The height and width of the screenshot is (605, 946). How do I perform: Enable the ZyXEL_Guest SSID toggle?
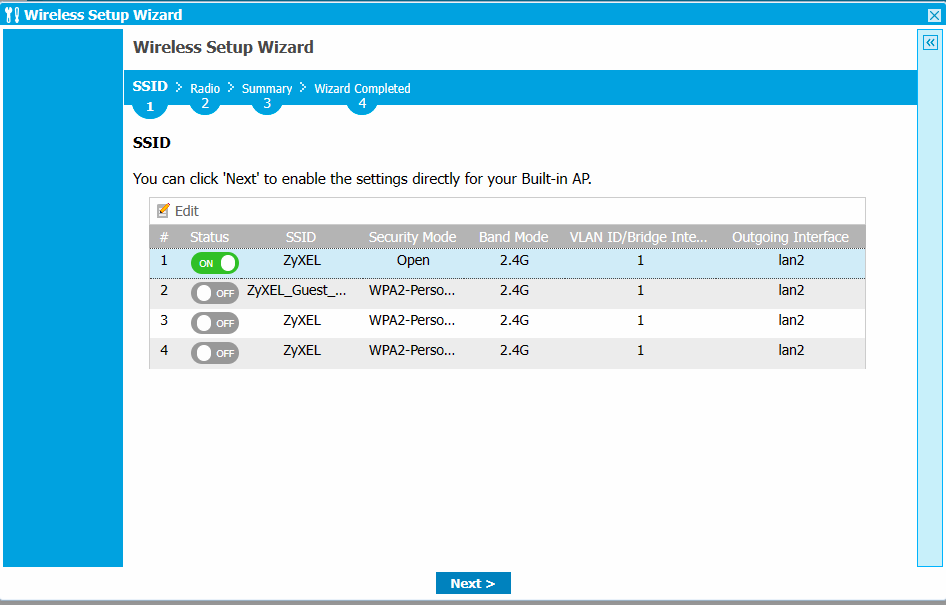215,293
